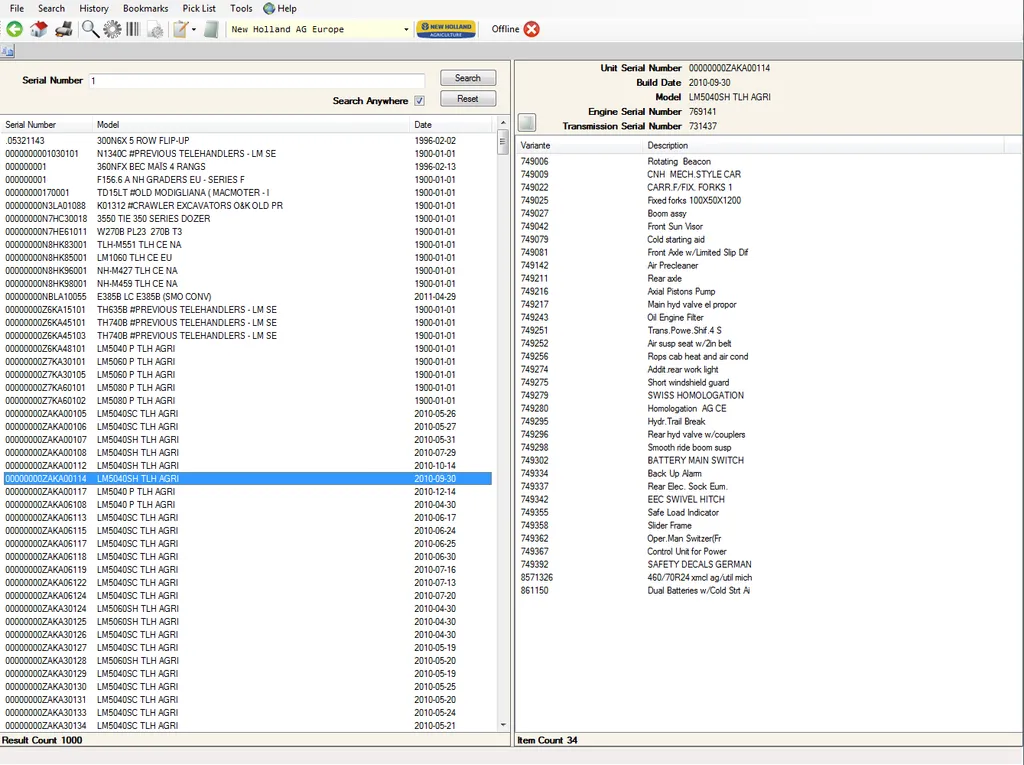1024x765 pixels.
Task: Click the serial list scroll down arrow
Action: pos(503,724)
